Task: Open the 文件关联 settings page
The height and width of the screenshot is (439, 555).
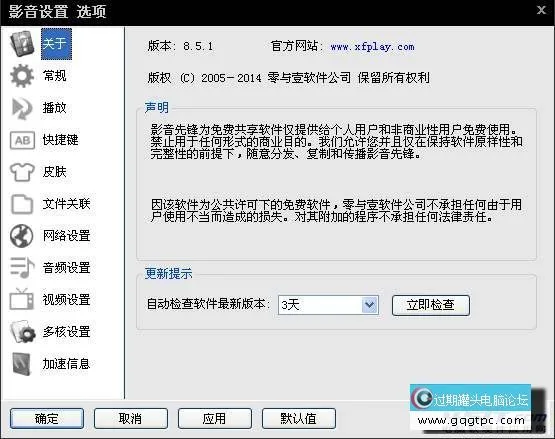Action: [x=67, y=204]
